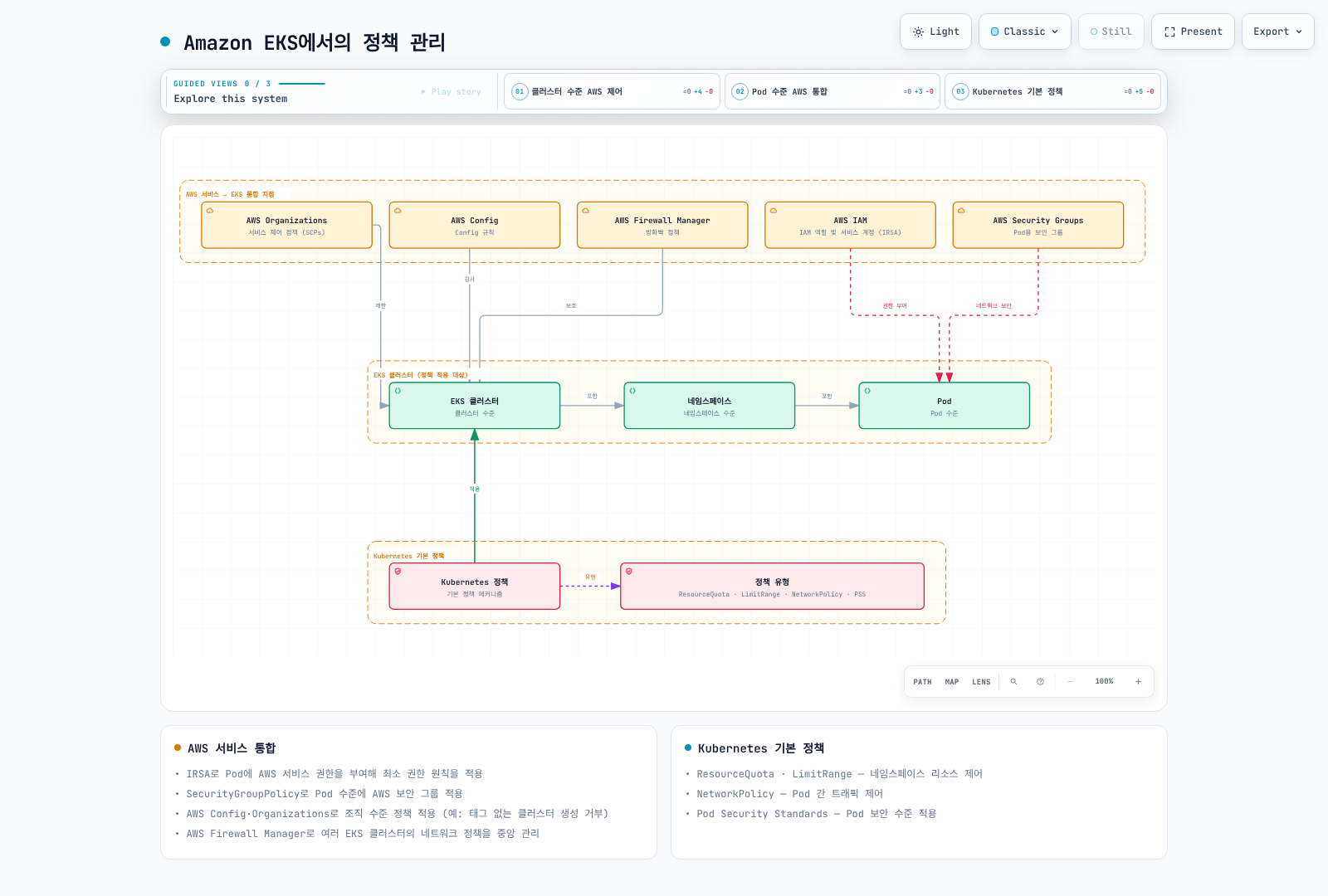Click cloud icon on AWS Organizations node
Viewport: 1328px width, 896px height.
click(x=210, y=211)
